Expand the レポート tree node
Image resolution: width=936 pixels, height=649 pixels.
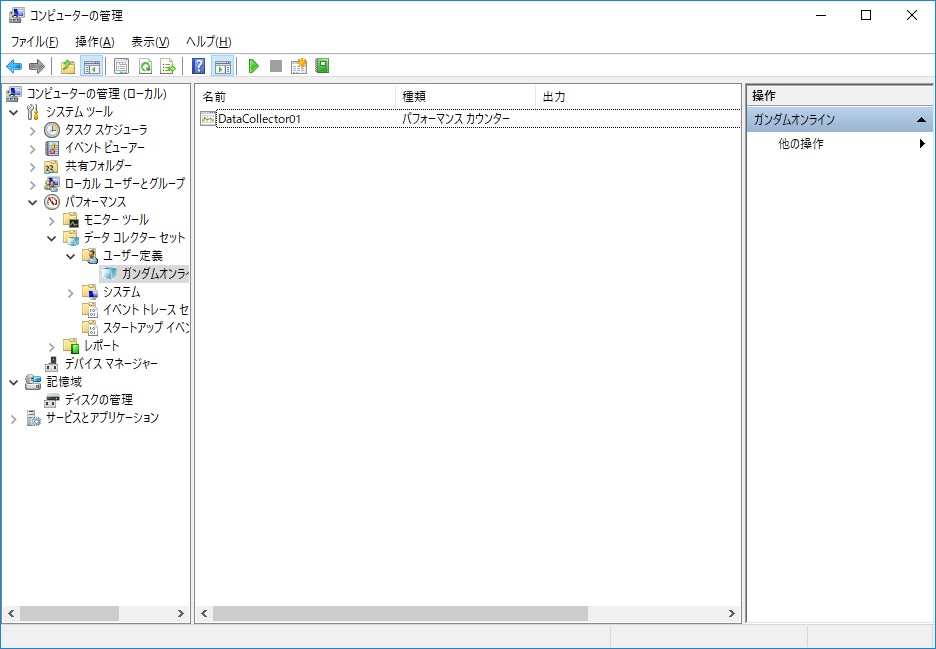(52, 346)
